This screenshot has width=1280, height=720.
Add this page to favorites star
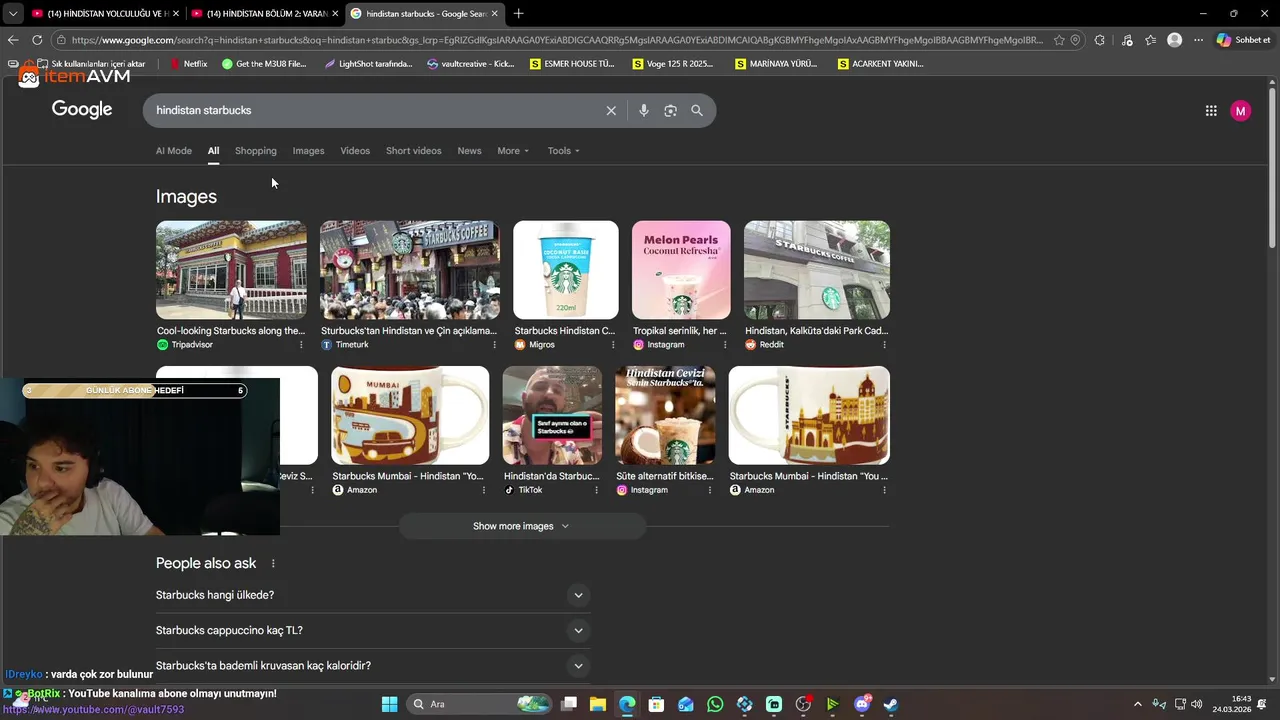point(1059,40)
